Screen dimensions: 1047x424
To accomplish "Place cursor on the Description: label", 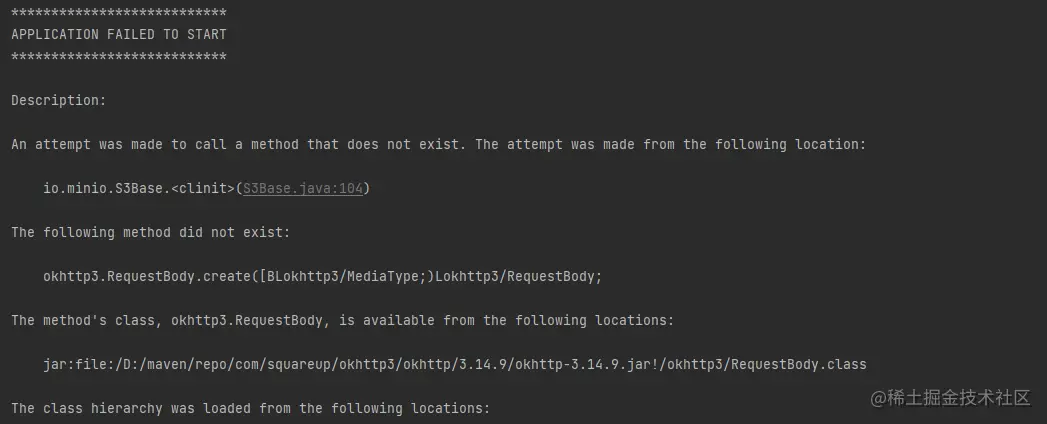I will (x=58, y=101).
